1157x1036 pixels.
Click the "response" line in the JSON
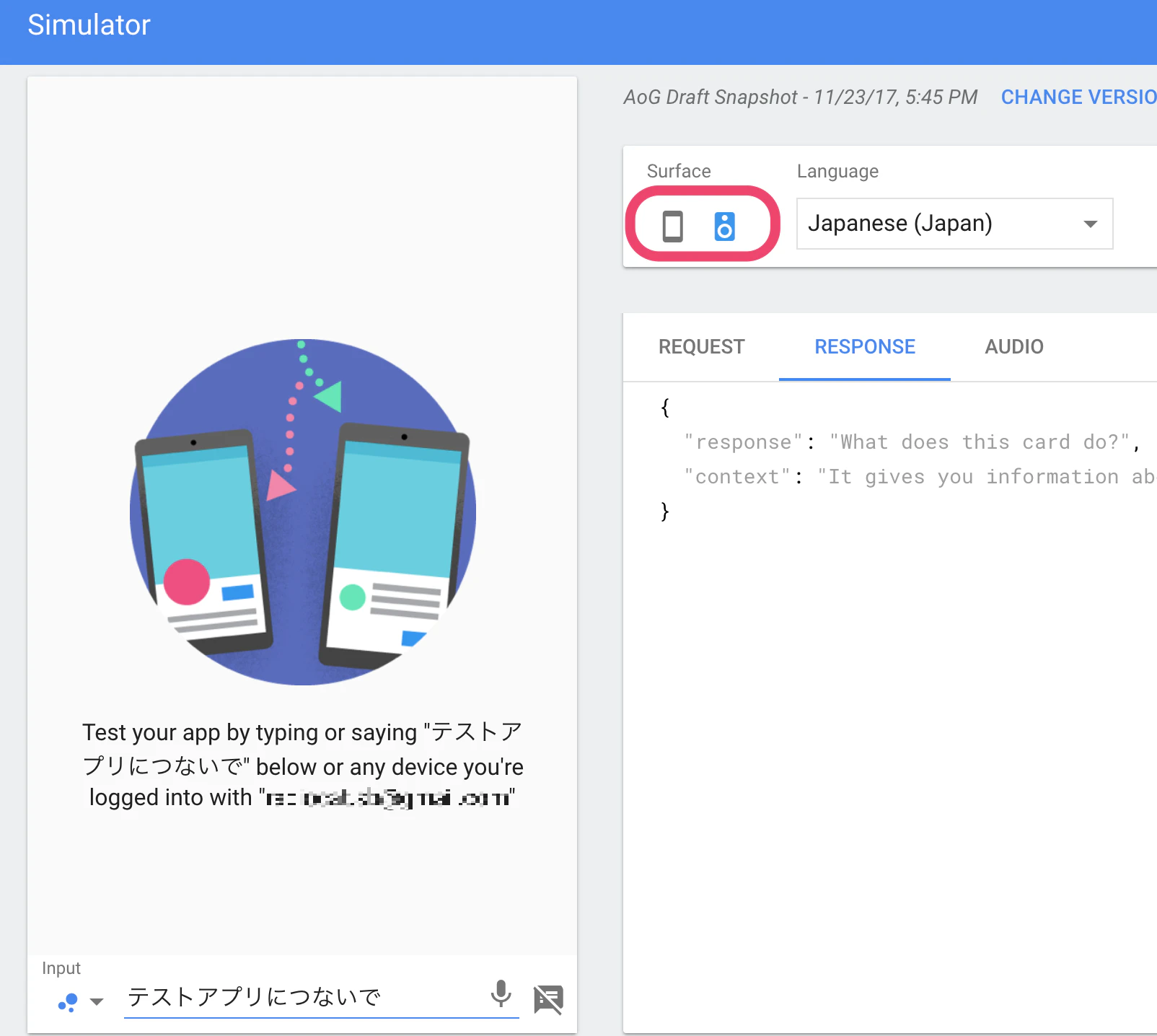[912, 442]
